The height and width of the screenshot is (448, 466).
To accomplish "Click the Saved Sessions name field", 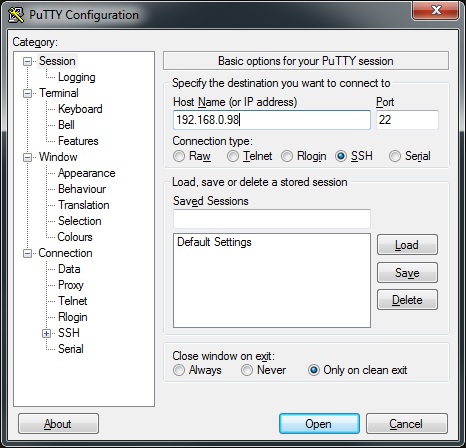I will (x=272, y=219).
